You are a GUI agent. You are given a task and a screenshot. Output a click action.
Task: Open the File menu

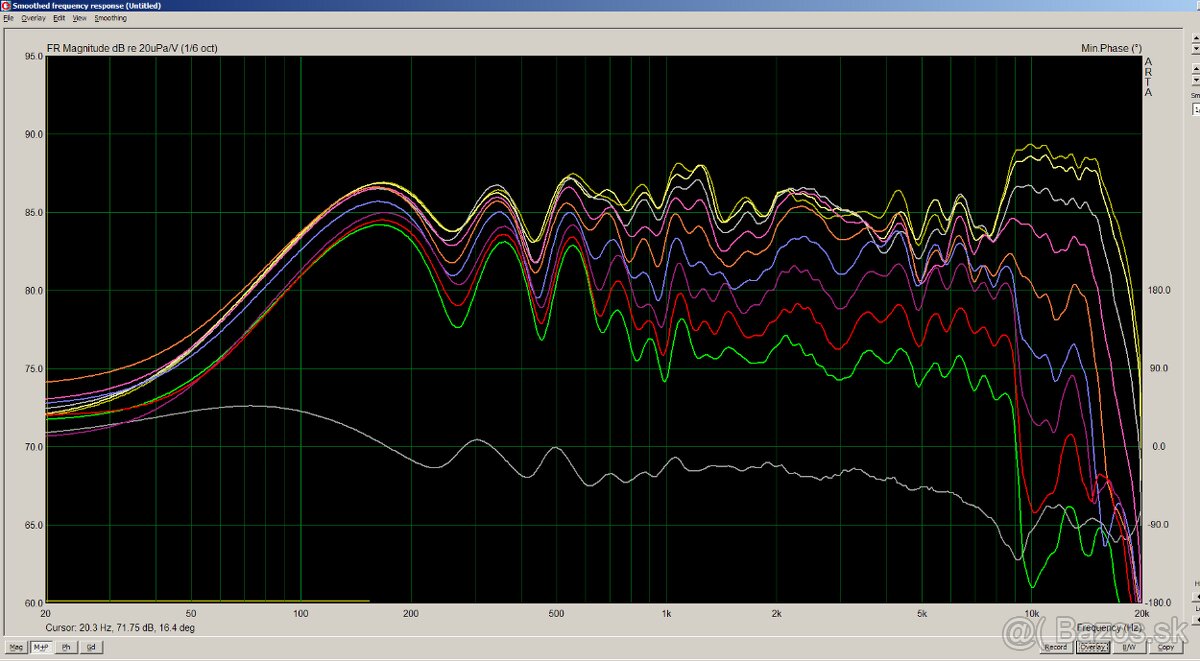coord(8,18)
